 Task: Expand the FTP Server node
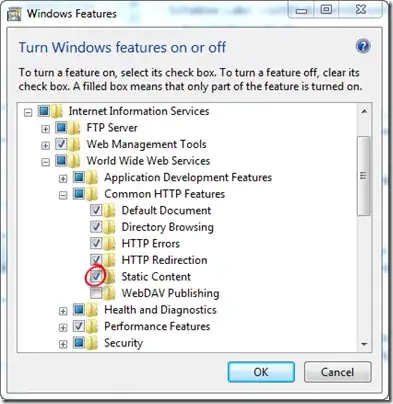[45, 129]
